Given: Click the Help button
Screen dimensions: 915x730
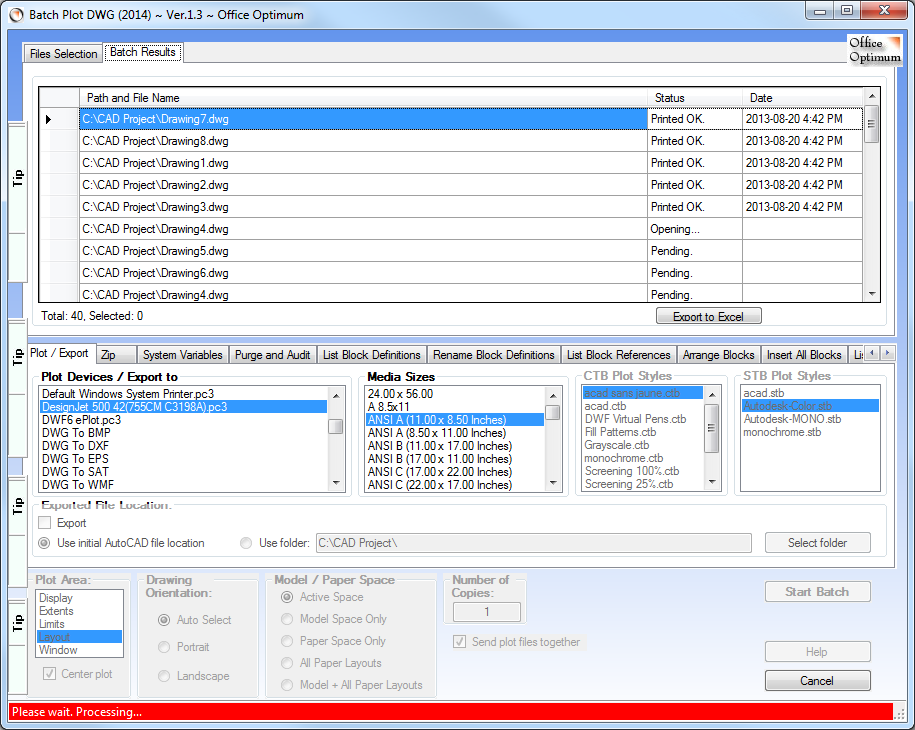Looking at the screenshot, I should 817,652.
